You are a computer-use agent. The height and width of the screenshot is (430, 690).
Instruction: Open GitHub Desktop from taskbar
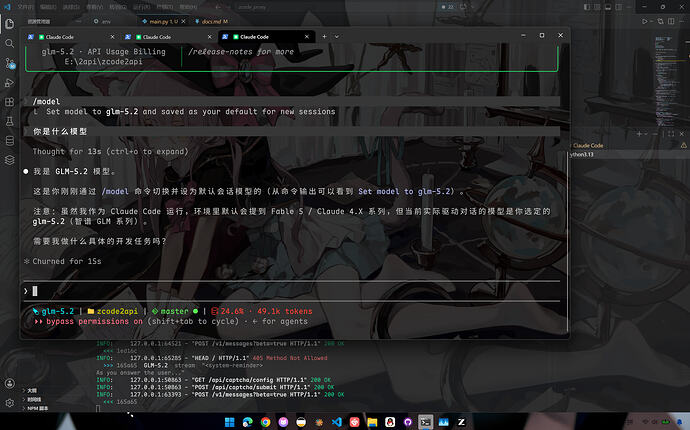408,422
